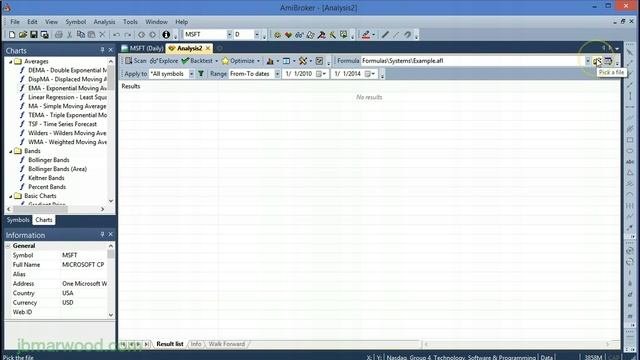640x360 pixels.
Task: Select the Keltner Bands chart item
Action: point(46,178)
